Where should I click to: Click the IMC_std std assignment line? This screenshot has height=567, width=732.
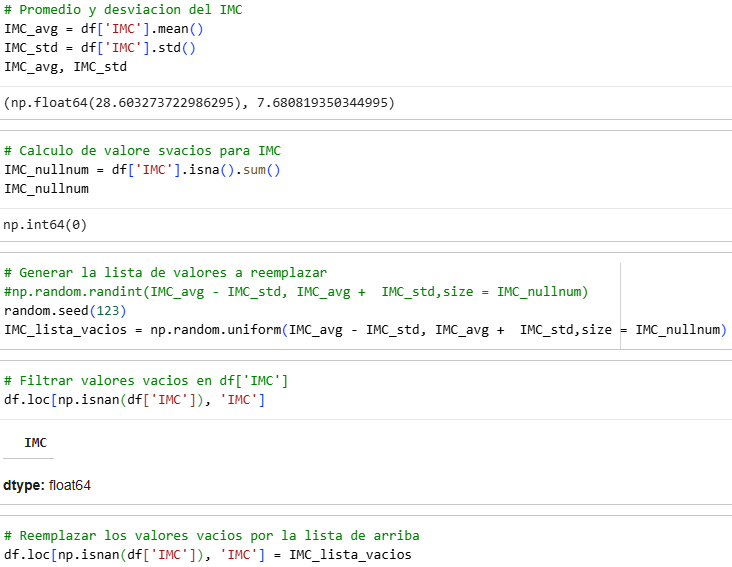pyautogui.click(x=100, y=48)
